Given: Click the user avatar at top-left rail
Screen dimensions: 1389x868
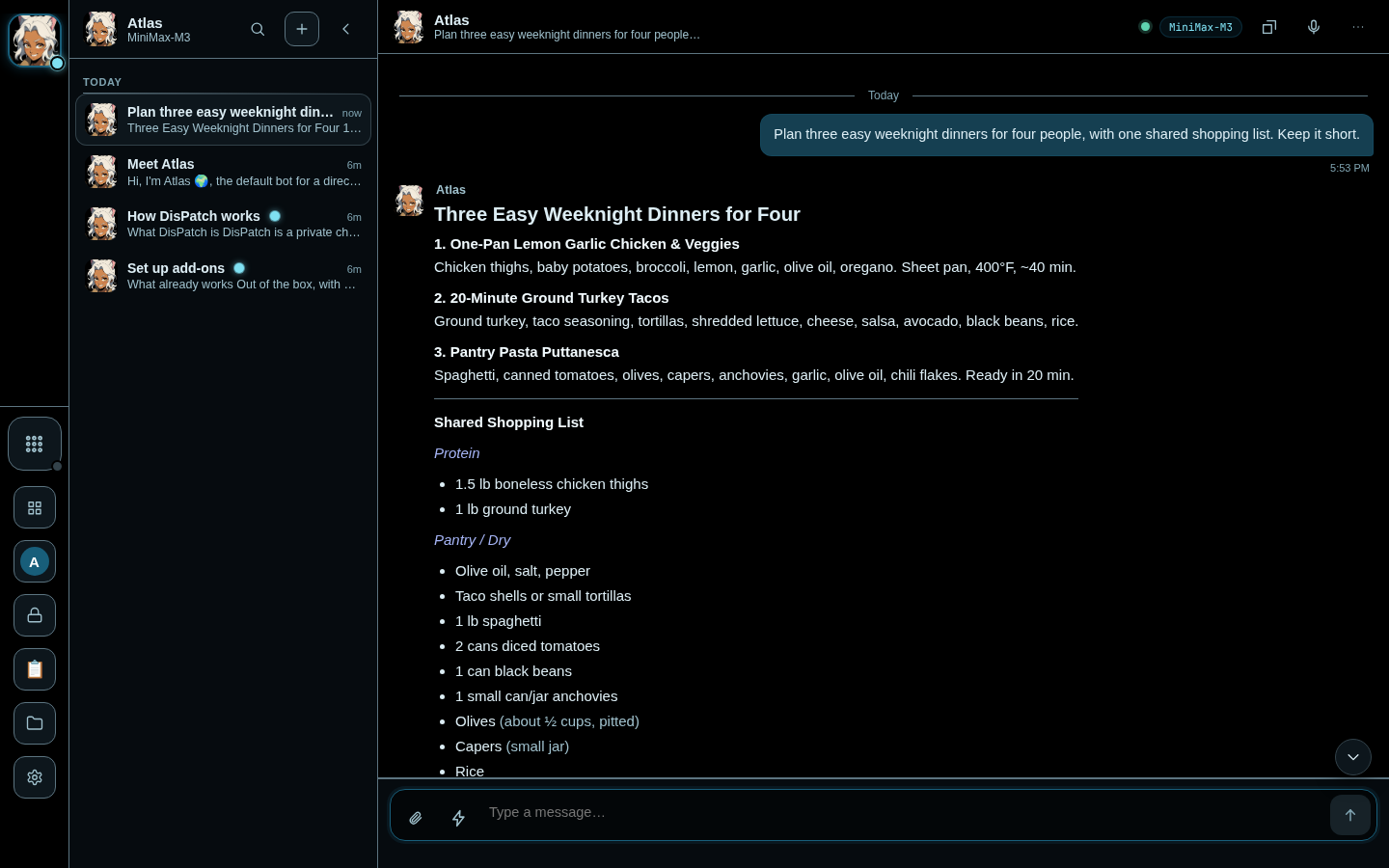Looking at the screenshot, I should coord(35,41).
